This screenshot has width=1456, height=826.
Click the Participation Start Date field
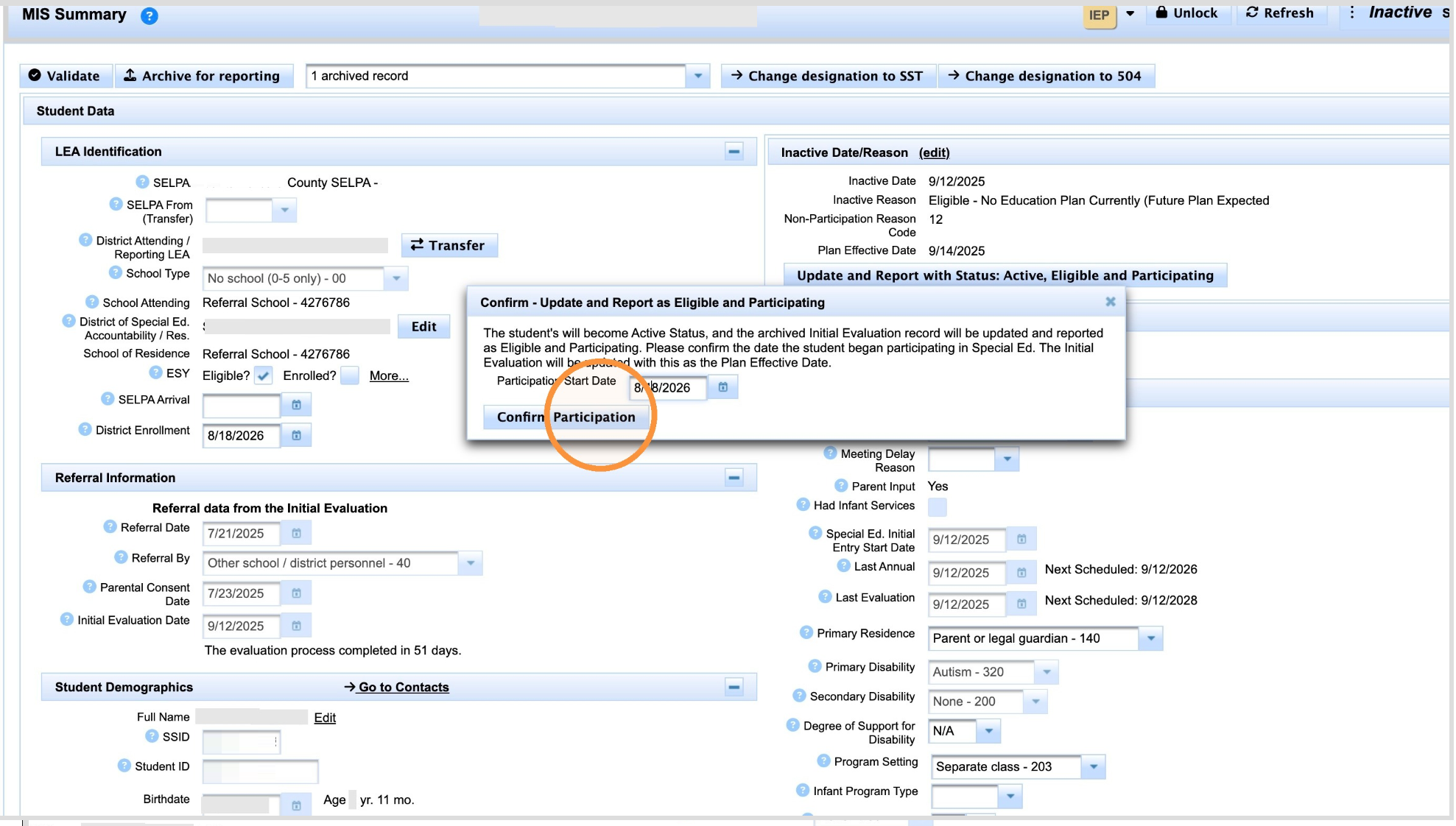tap(668, 388)
